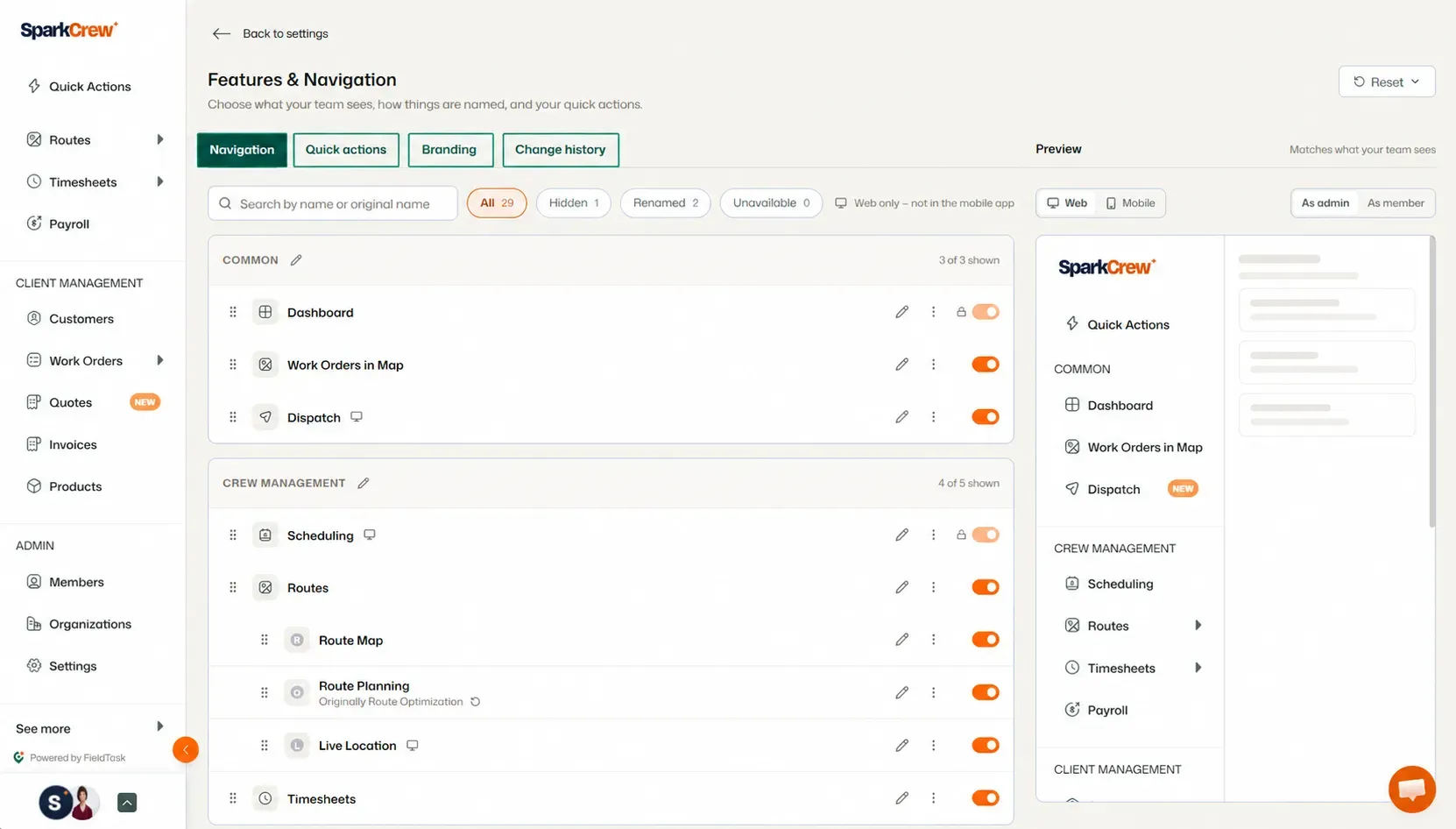1456x829 pixels.
Task: Revert Route Planning to original name icon
Action: (x=476, y=702)
